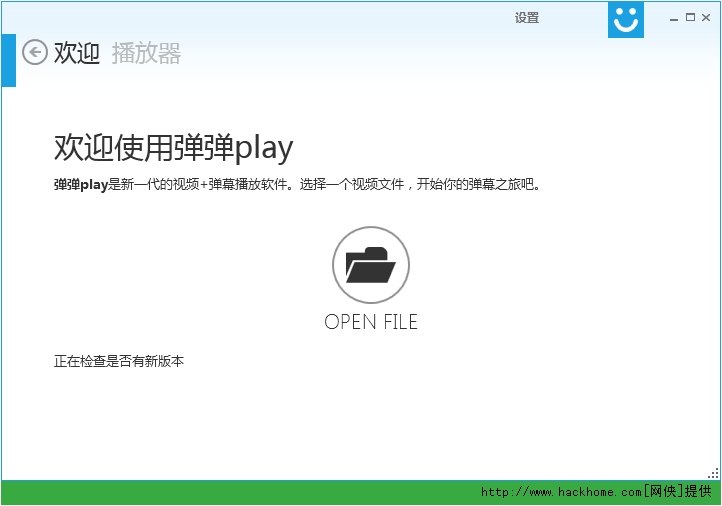Viewport: 722px width, 506px height.
Task: Click the 欢迎使用弹弹play heading
Action: 173,148
